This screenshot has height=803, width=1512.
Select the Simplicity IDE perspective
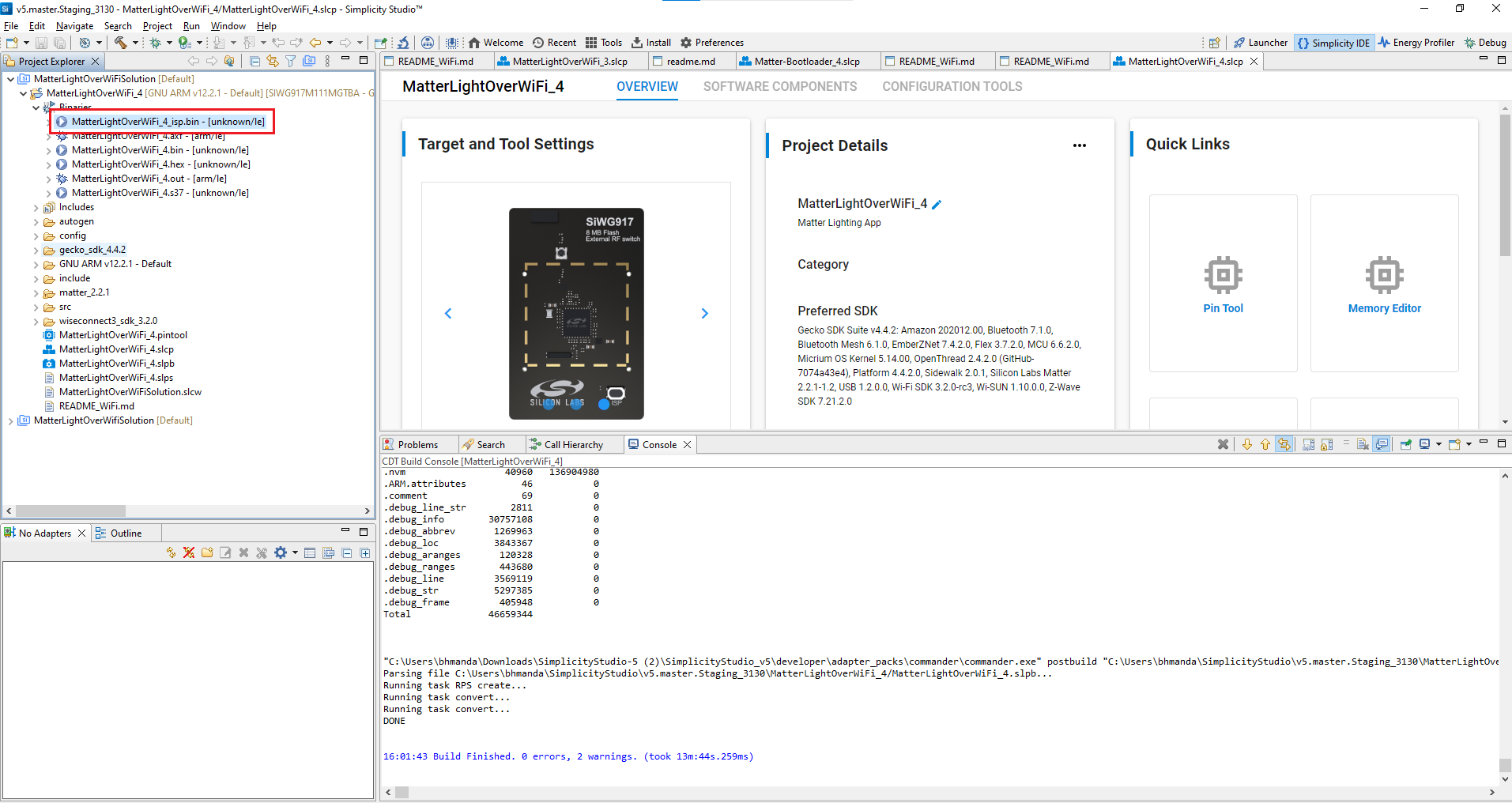point(1333,43)
